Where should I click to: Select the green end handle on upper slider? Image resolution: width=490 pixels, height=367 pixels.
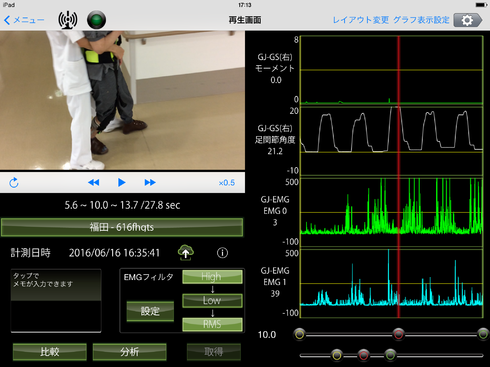[483, 334]
